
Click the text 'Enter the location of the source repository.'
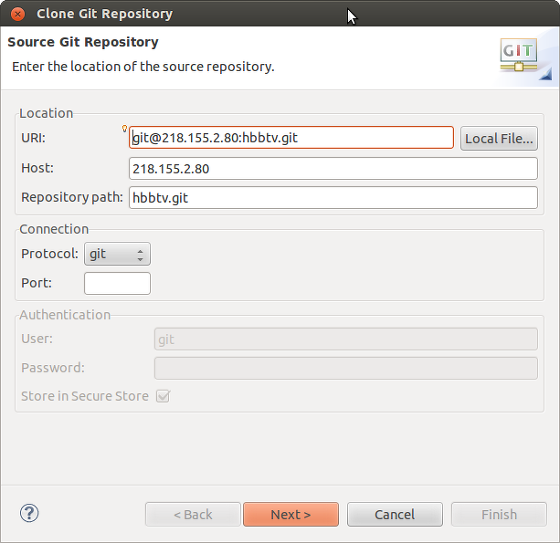[x=143, y=67]
